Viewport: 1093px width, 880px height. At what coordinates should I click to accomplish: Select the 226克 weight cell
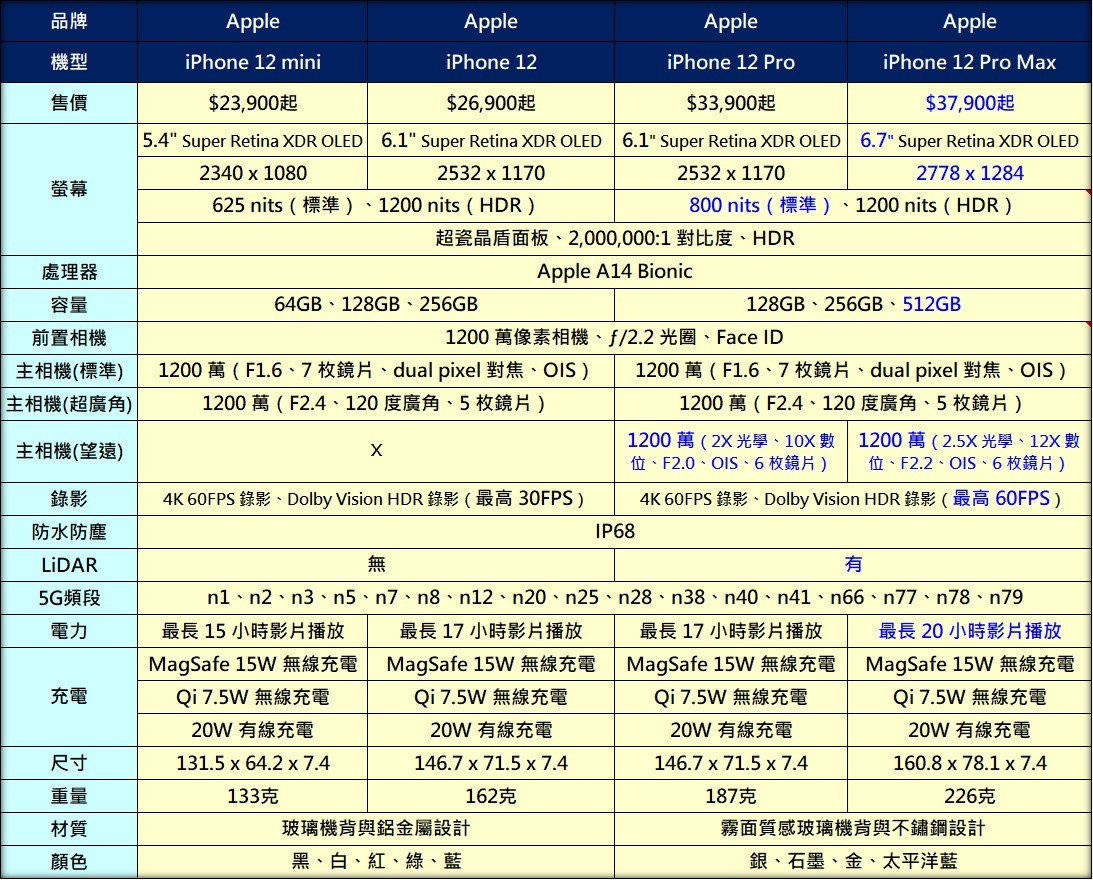coord(969,796)
